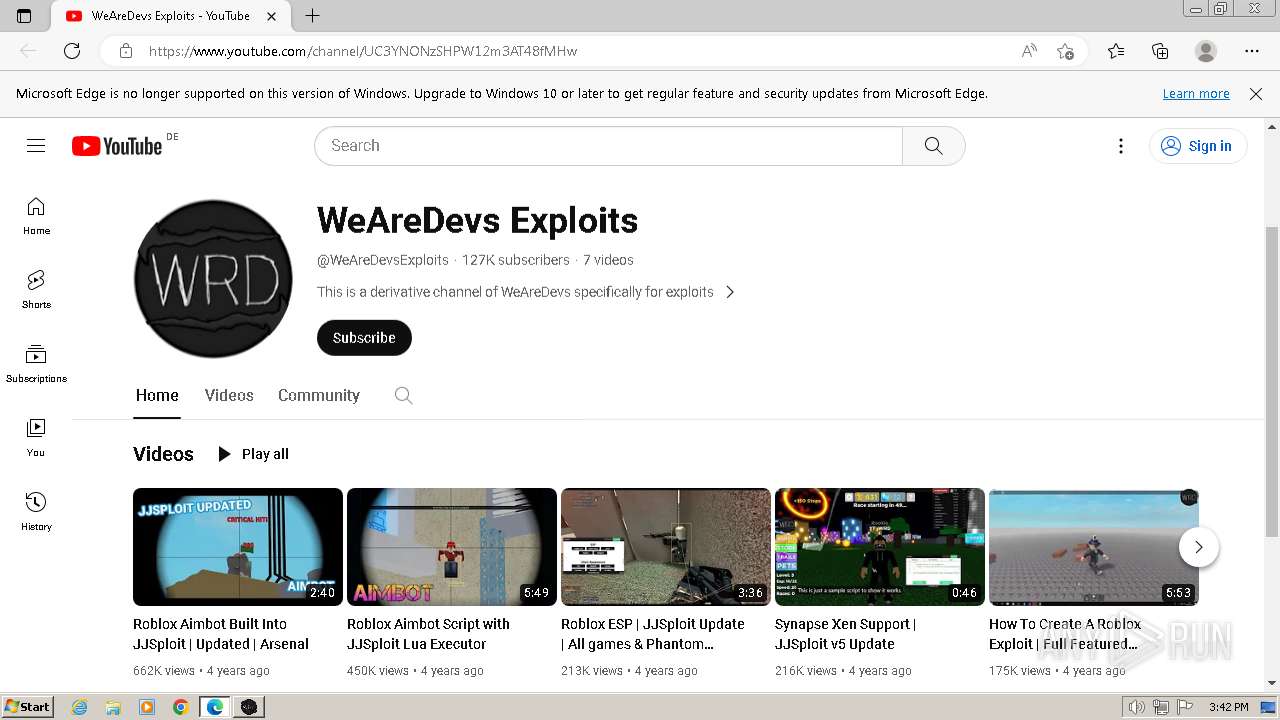Open the Windows Start menu
This screenshot has width=1280, height=720.
tap(27, 707)
